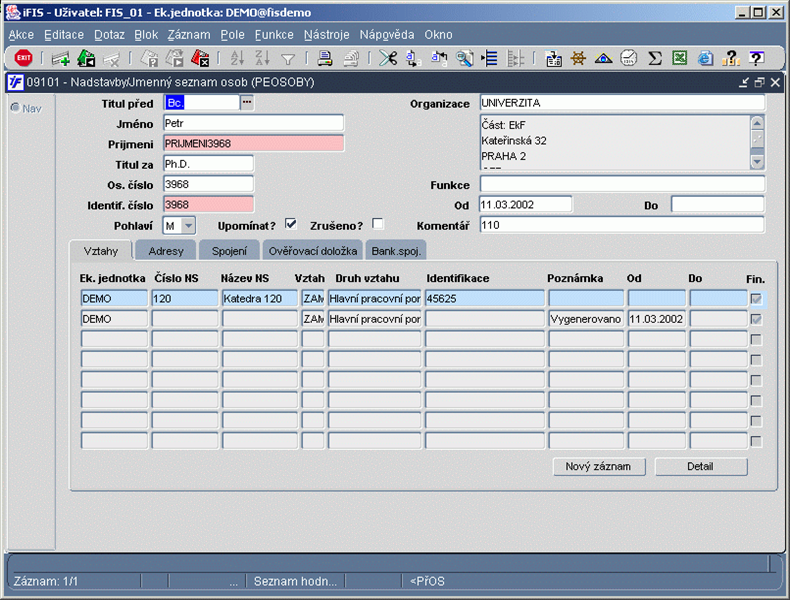Click the sort ascending A-Z icon

(x=237, y=59)
